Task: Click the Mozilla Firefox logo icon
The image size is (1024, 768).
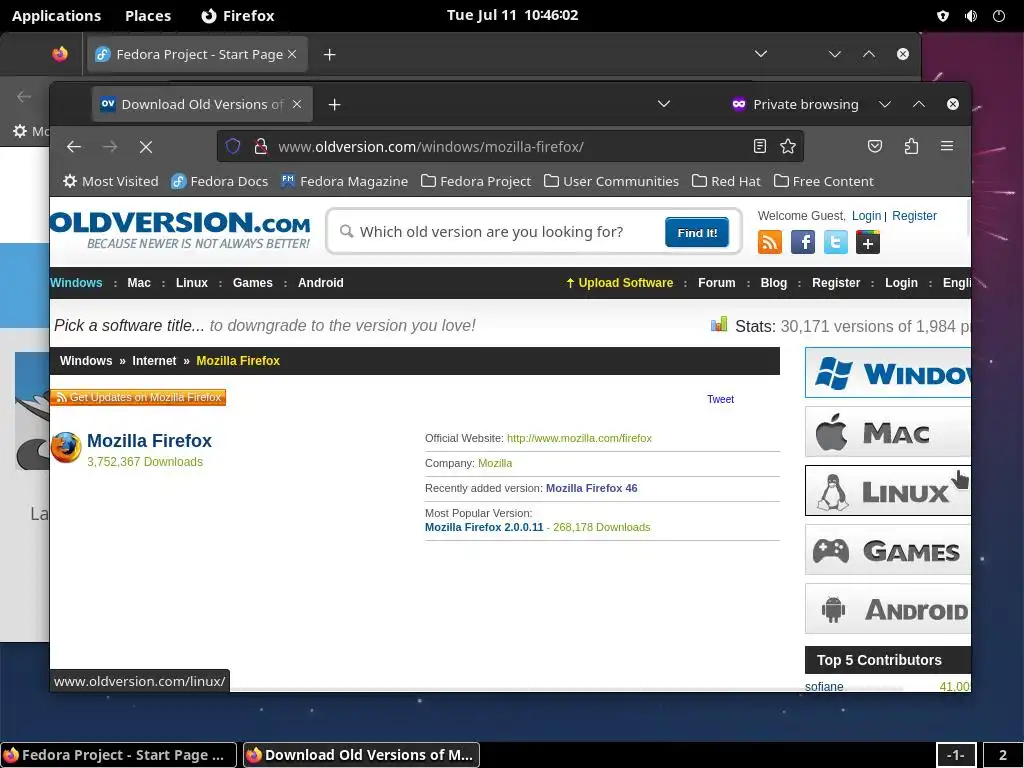Action: [x=66, y=447]
